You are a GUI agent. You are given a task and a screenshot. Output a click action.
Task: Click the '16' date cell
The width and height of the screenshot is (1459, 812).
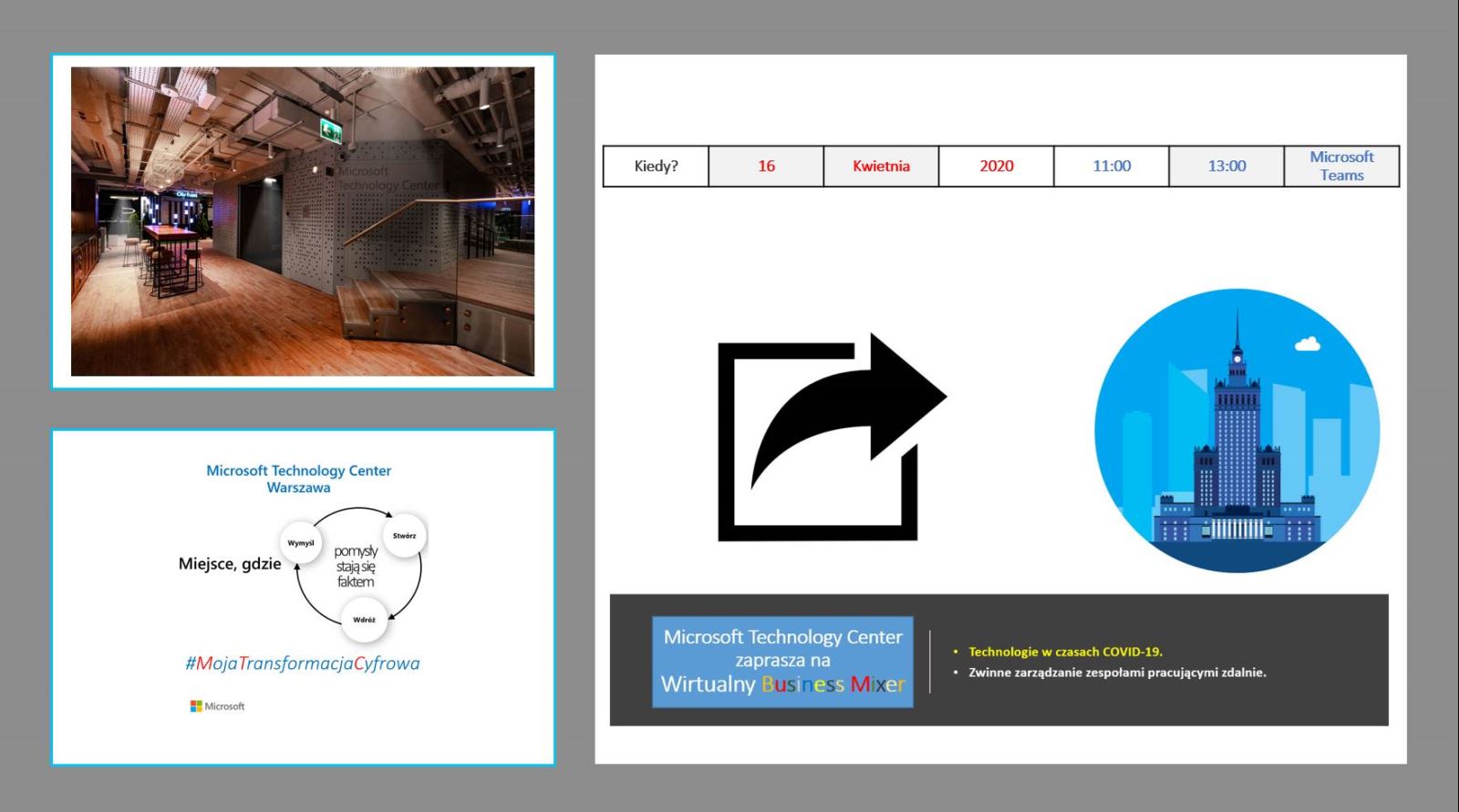coord(766,166)
